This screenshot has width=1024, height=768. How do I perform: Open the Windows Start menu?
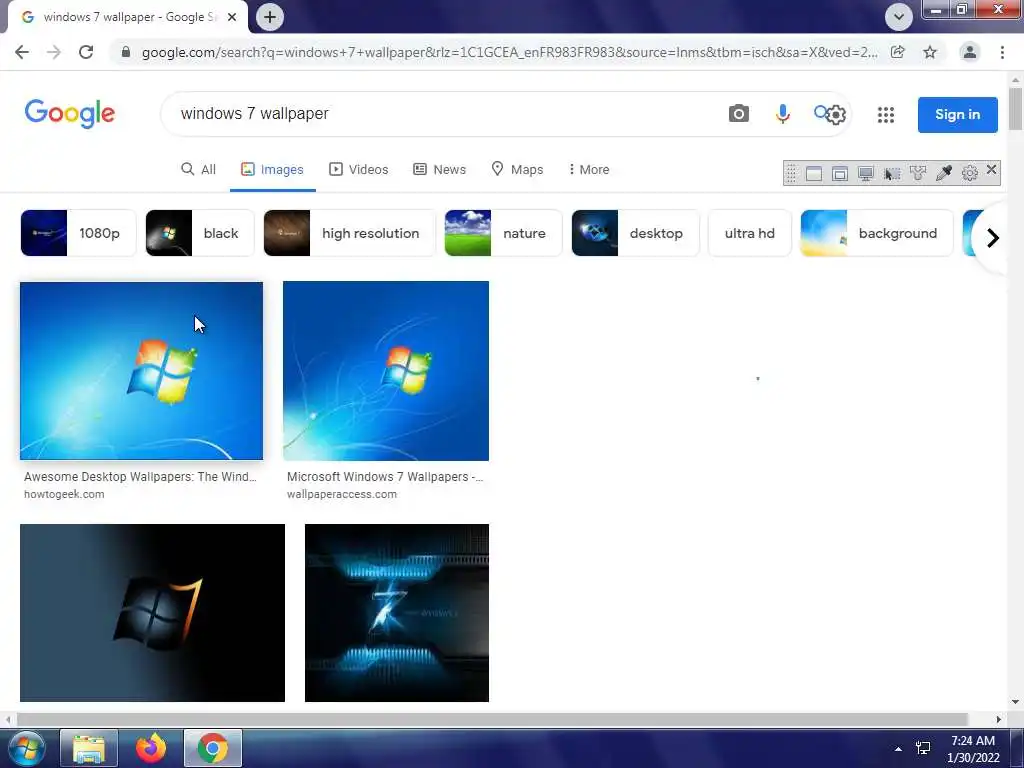[27, 748]
